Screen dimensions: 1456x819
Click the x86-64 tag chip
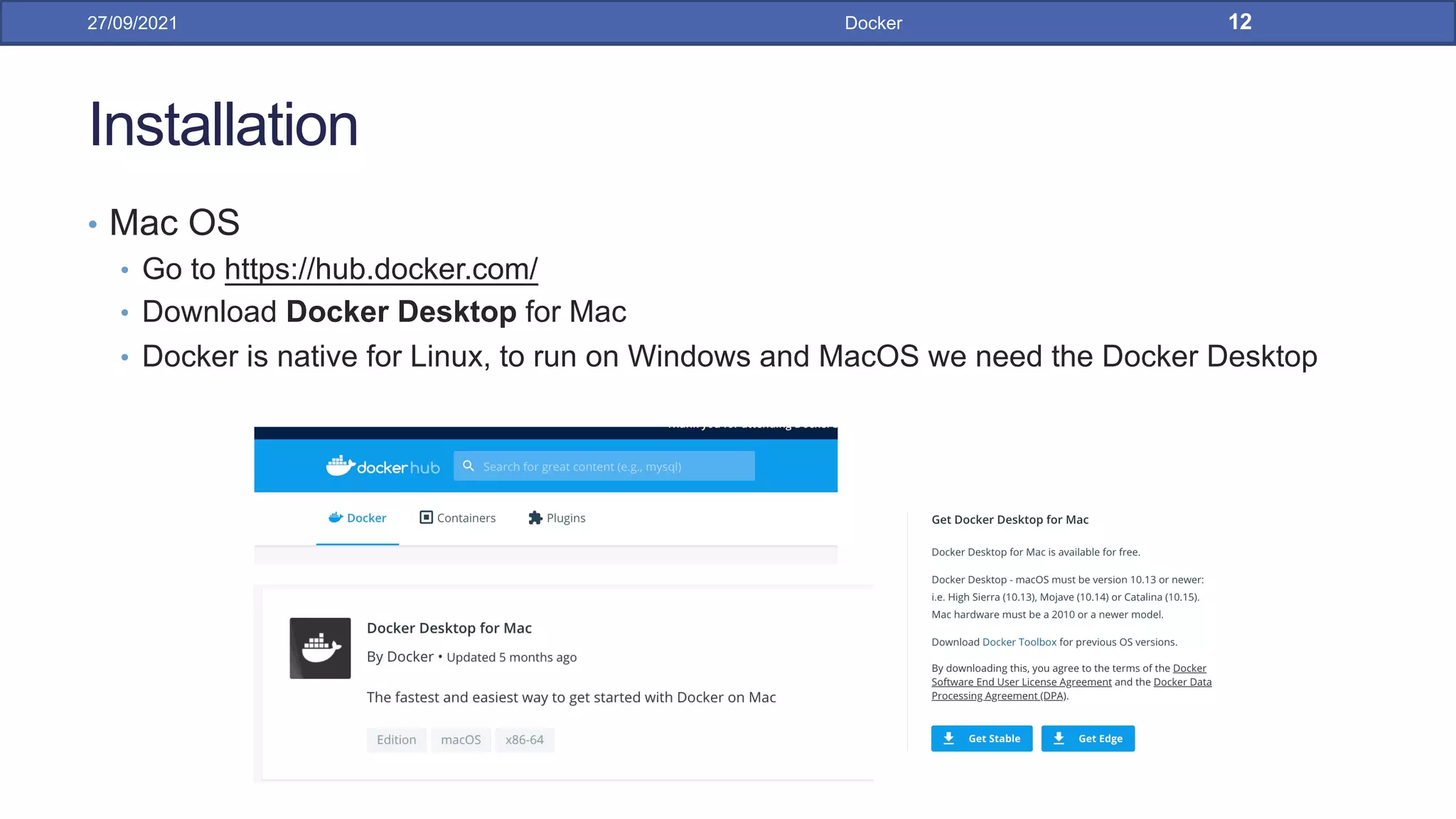524,740
